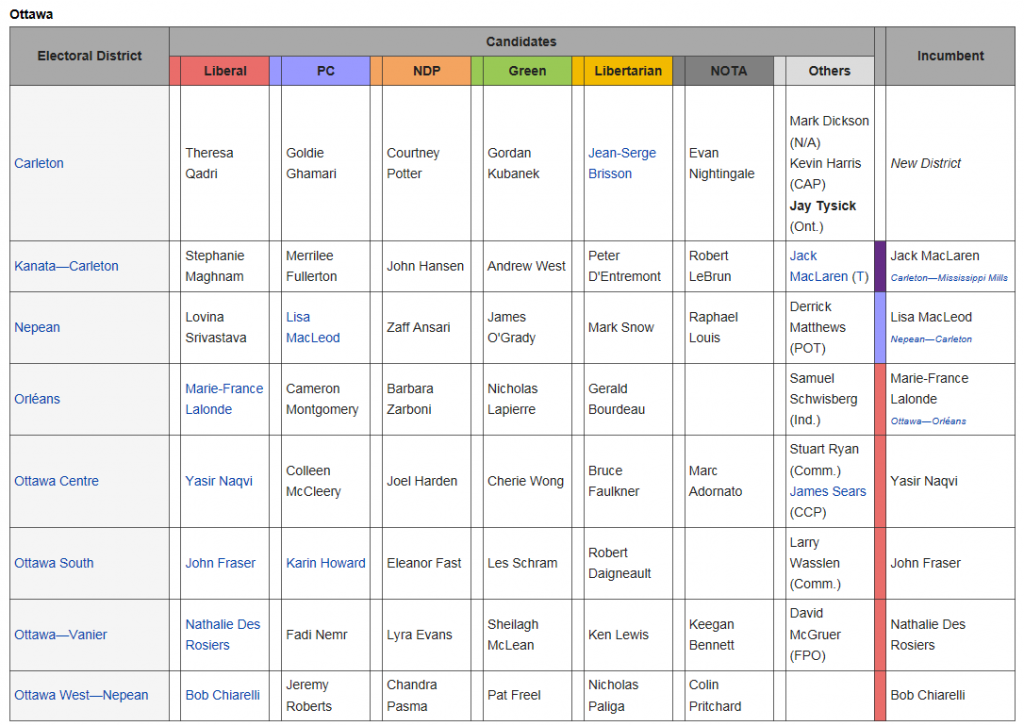This screenshot has width=1024, height=726.
Task: Click the small Ottawa—Orléans former riding link
Action: [928, 421]
